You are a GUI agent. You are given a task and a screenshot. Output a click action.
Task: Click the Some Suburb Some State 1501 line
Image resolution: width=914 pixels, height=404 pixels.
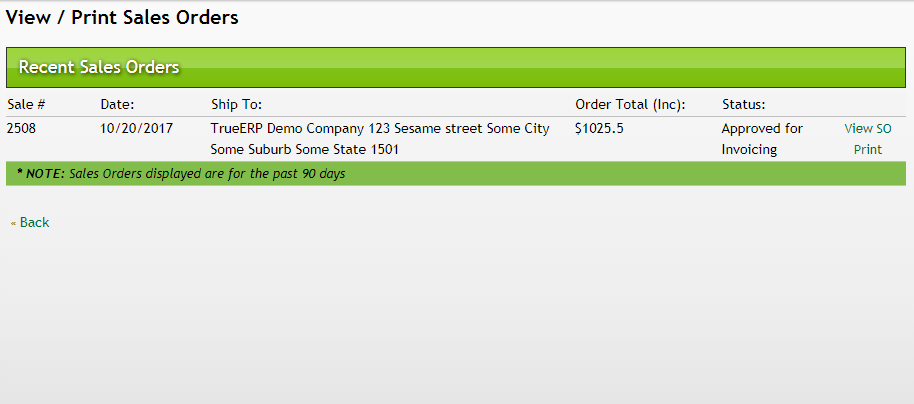[304, 150]
